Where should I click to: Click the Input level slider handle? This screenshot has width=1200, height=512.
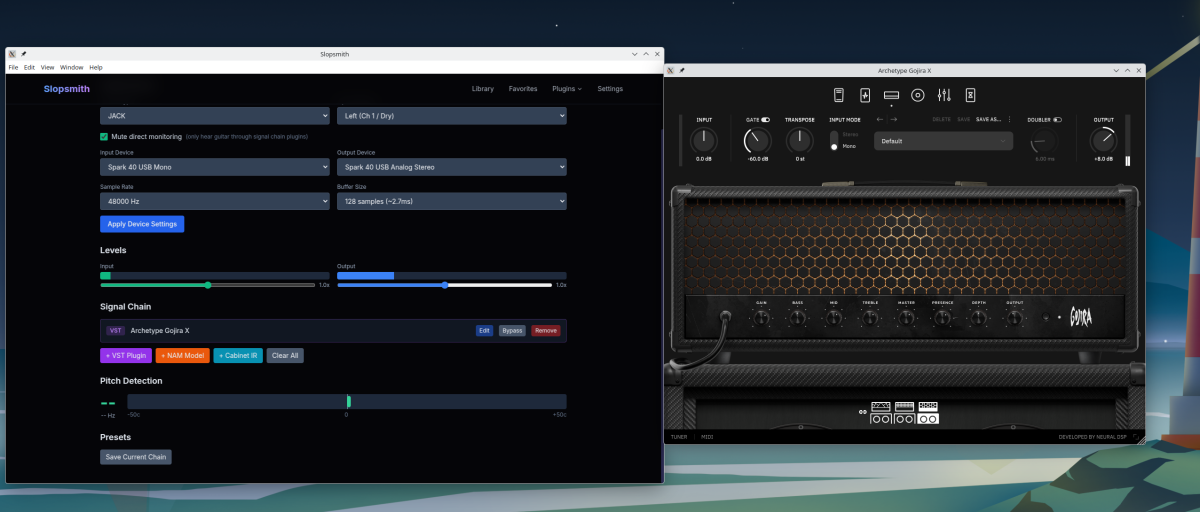[x=208, y=285]
